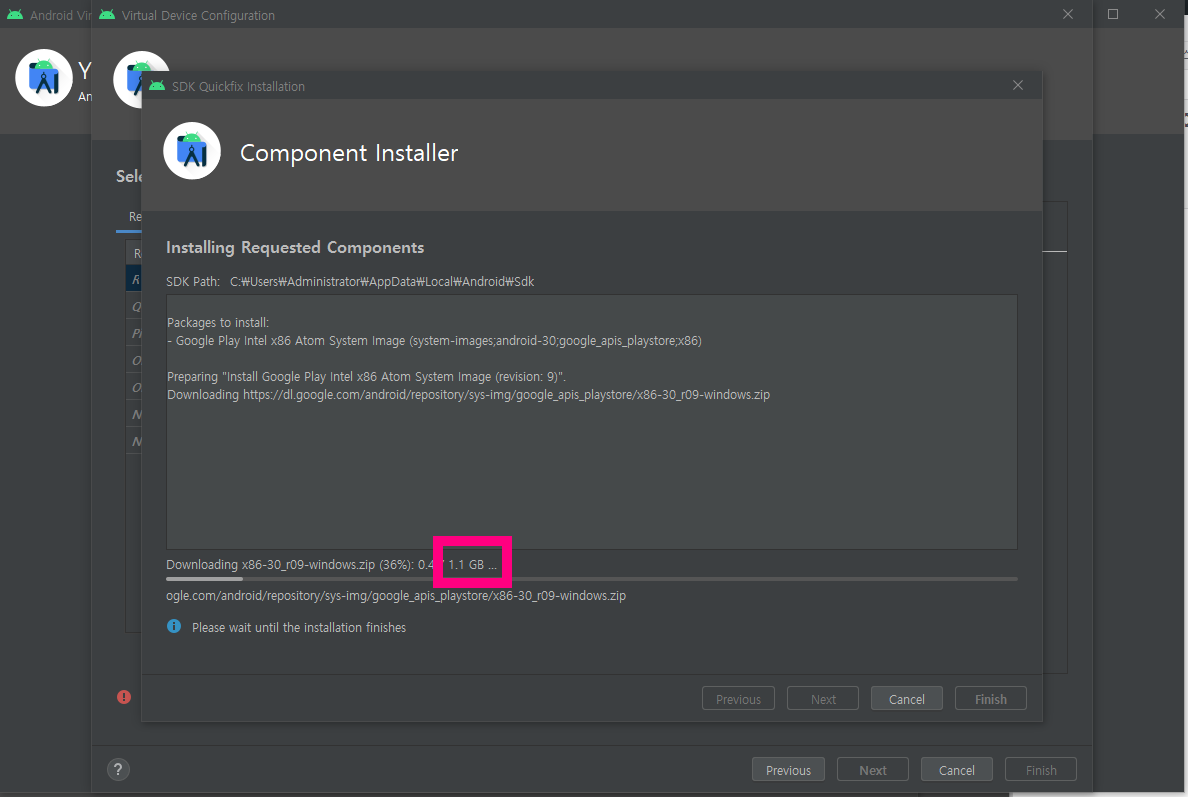Click Cancel in the Component Installer dialog
Screen dimensions: 1188x797
(906, 699)
